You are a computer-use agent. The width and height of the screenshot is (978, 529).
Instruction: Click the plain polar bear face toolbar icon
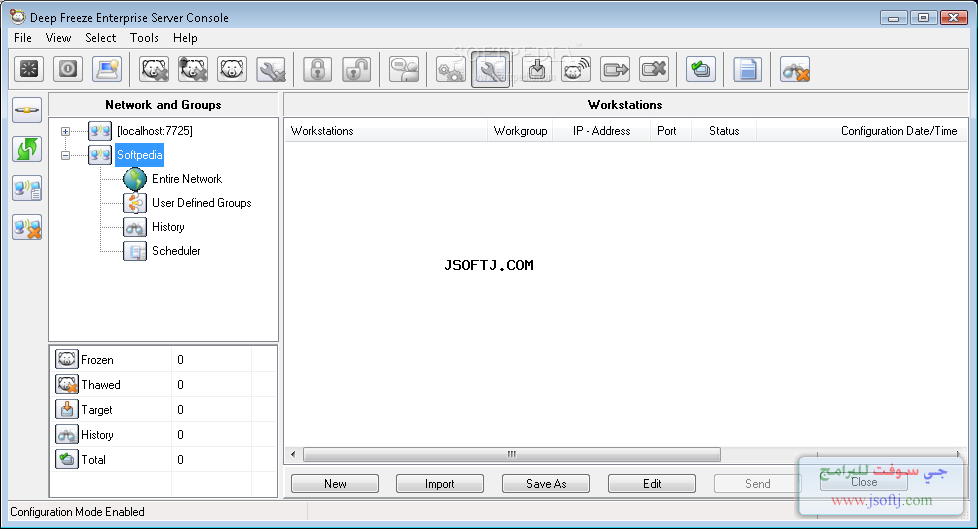tap(232, 69)
